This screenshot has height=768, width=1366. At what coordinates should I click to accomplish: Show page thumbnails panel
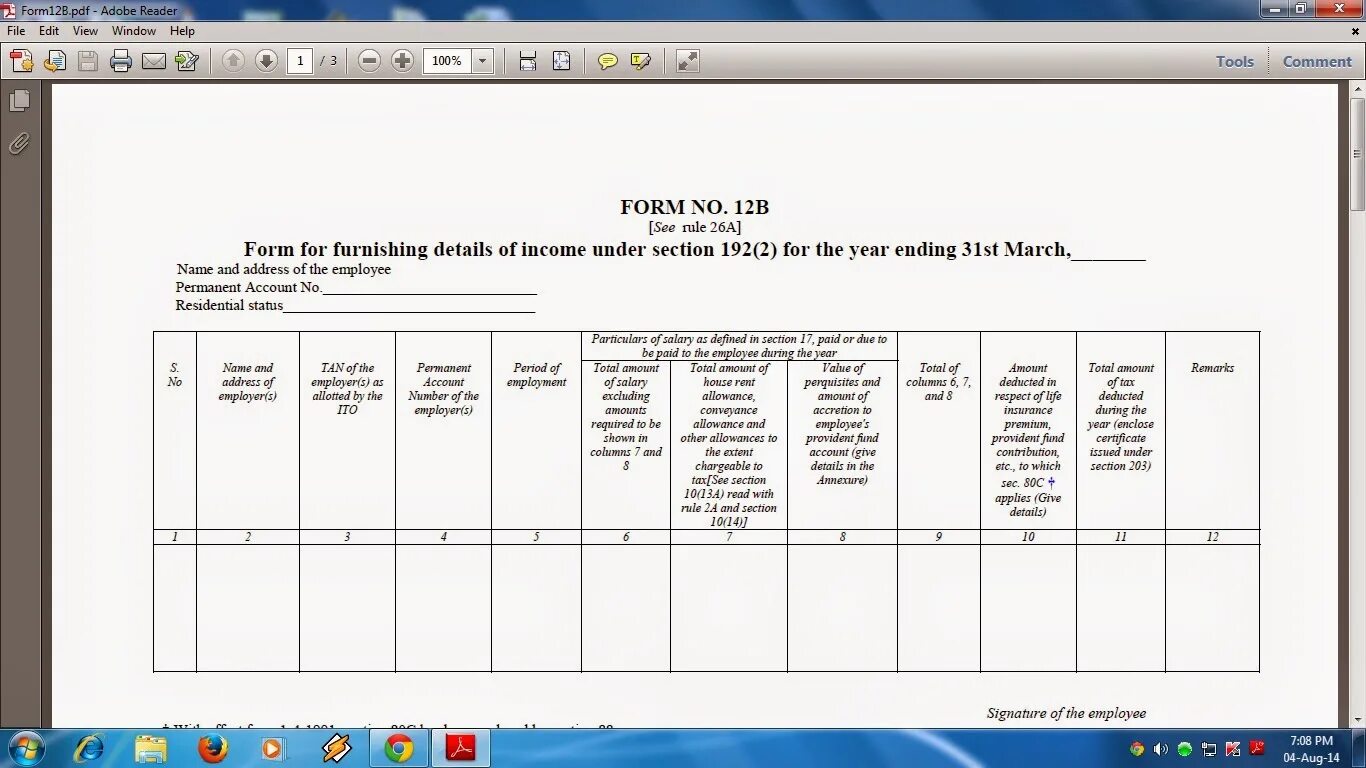(19, 100)
